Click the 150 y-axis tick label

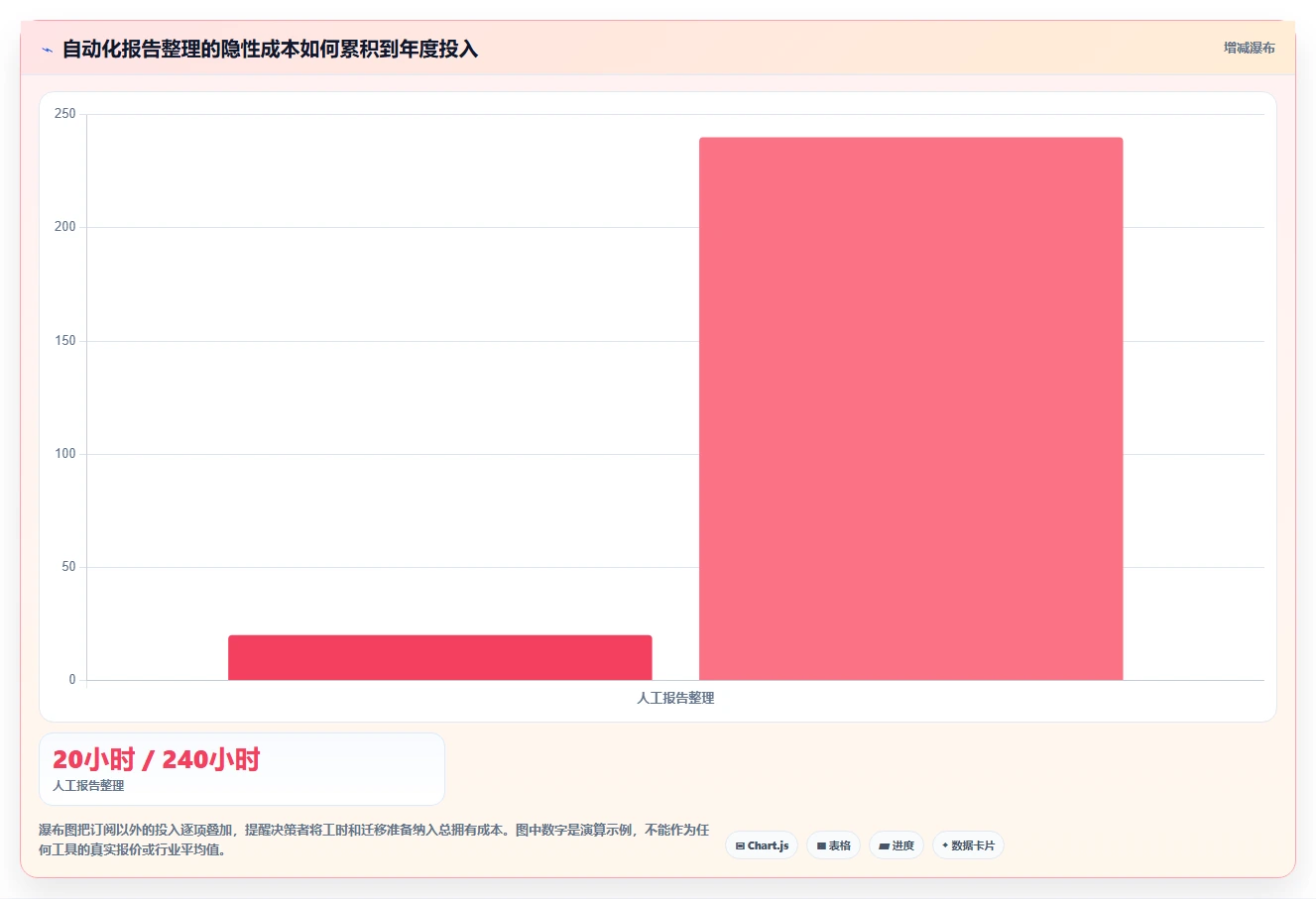pos(65,341)
